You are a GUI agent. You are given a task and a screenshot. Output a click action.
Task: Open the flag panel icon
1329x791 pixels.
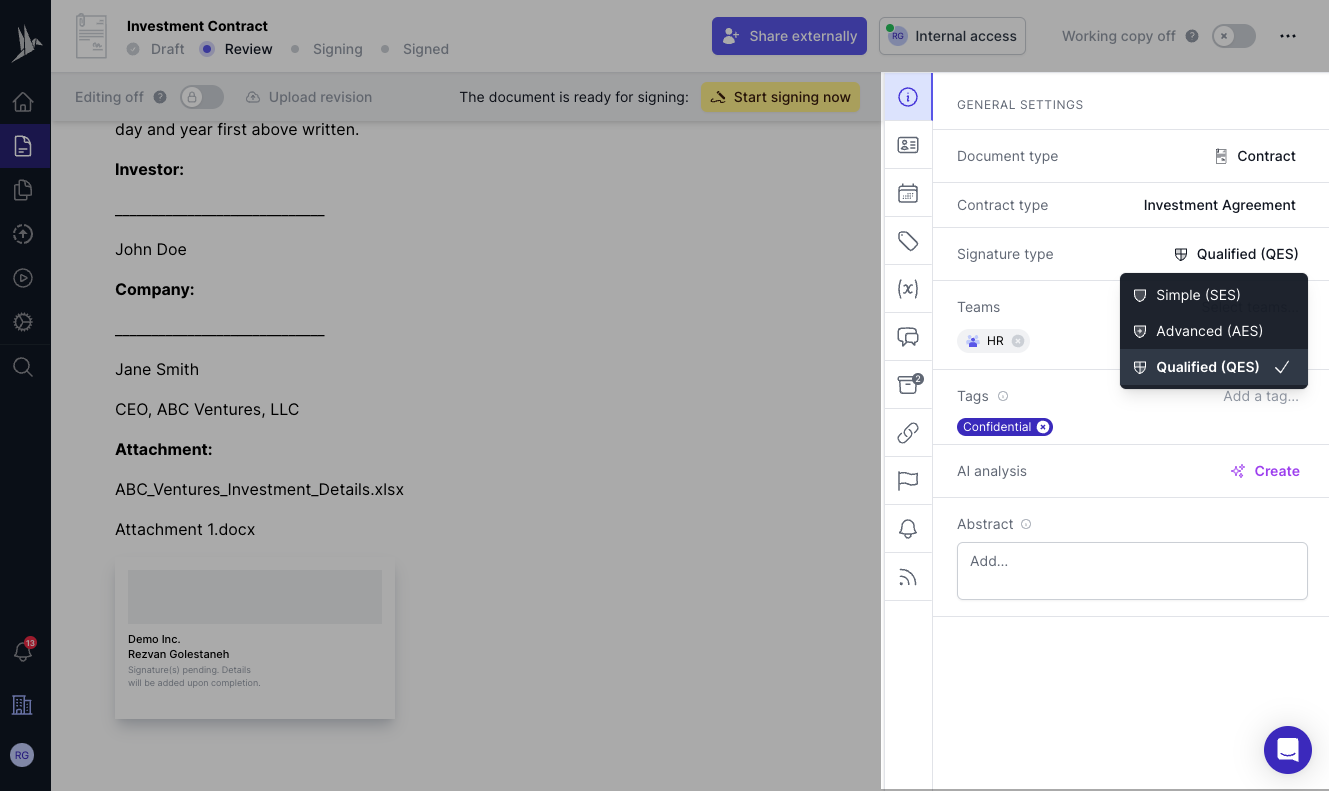click(x=908, y=481)
